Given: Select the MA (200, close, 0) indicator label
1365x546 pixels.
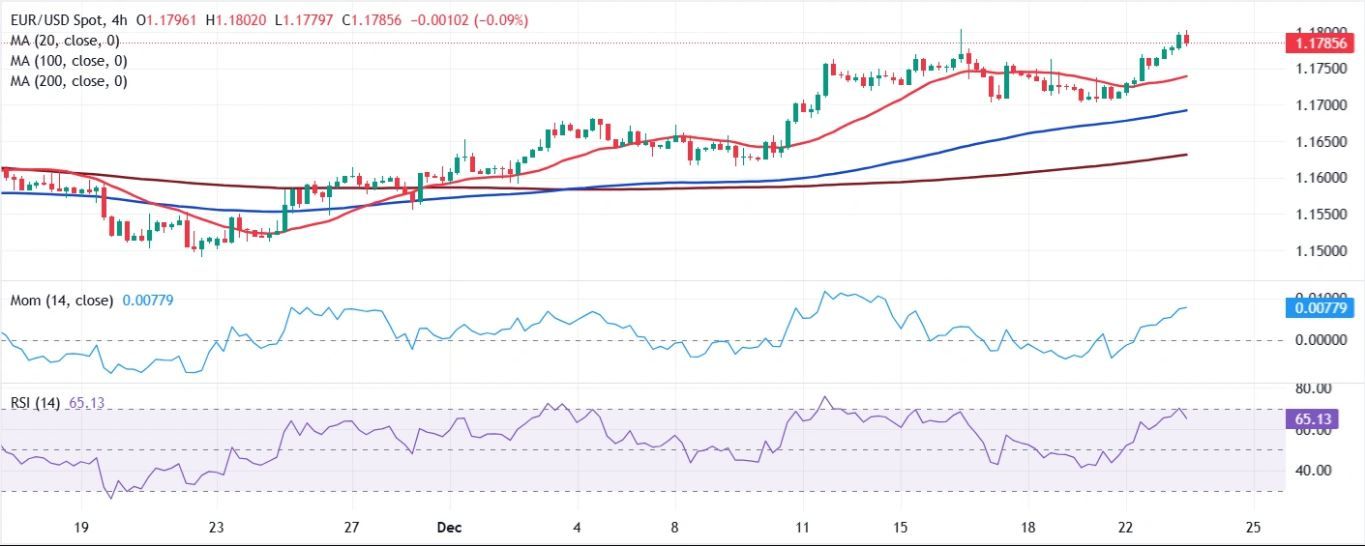Looking at the screenshot, I should [x=69, y=81].
